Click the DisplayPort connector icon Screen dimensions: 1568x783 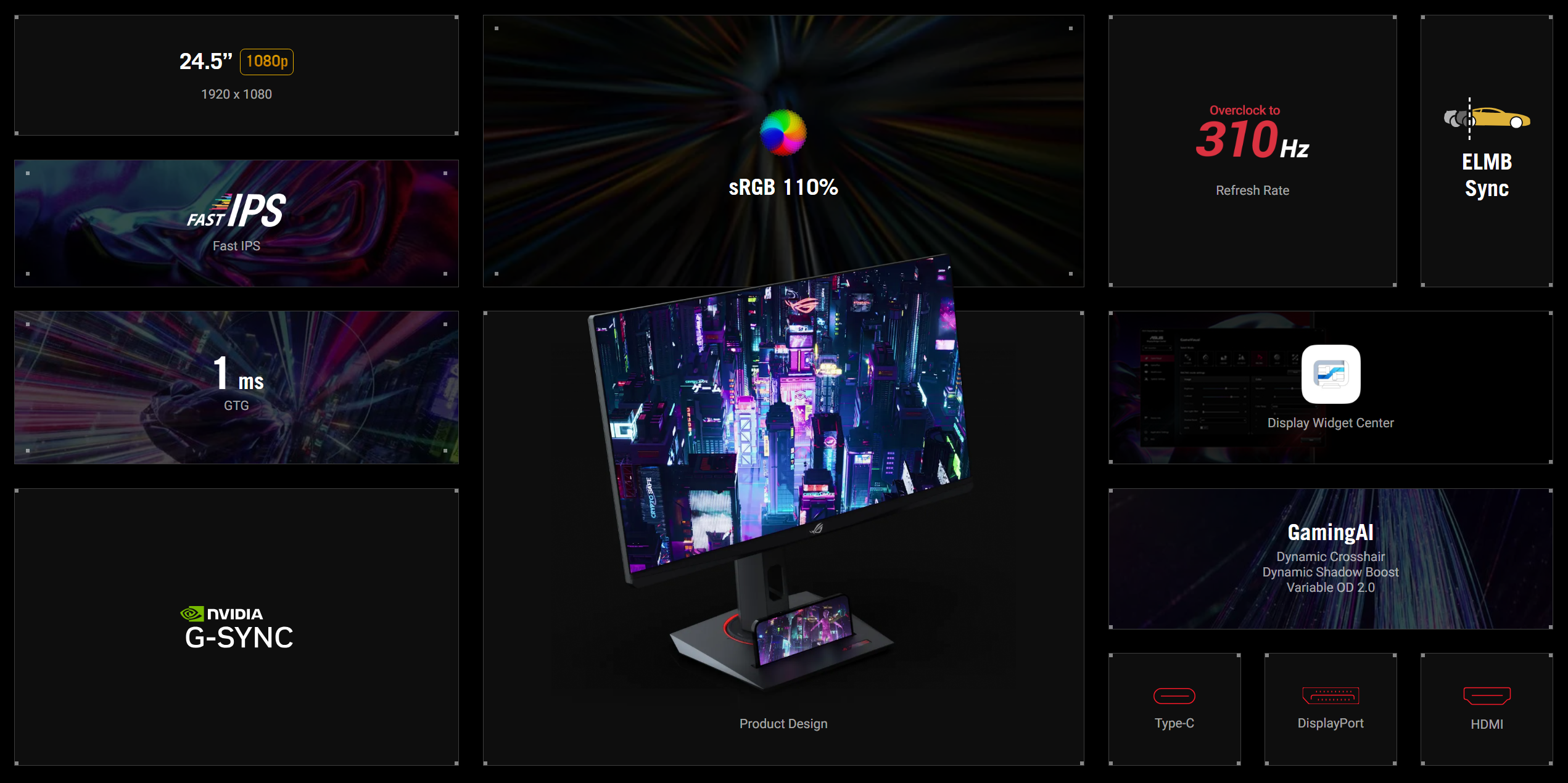(x=1331, y=695)
